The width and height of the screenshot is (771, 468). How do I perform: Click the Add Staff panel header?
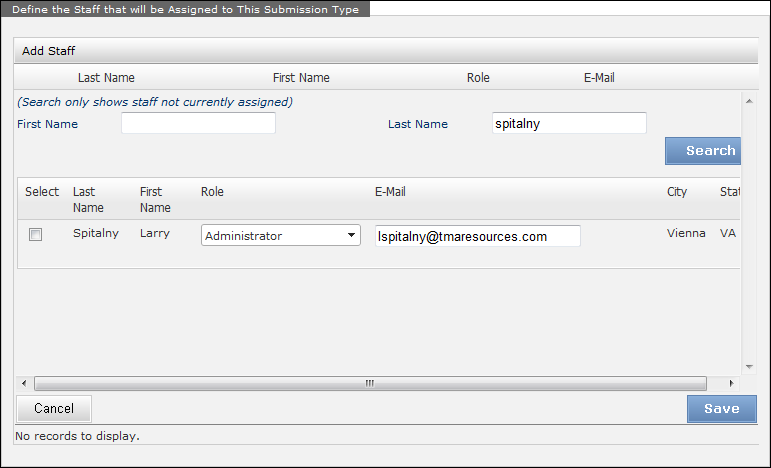tap(48, 51)
